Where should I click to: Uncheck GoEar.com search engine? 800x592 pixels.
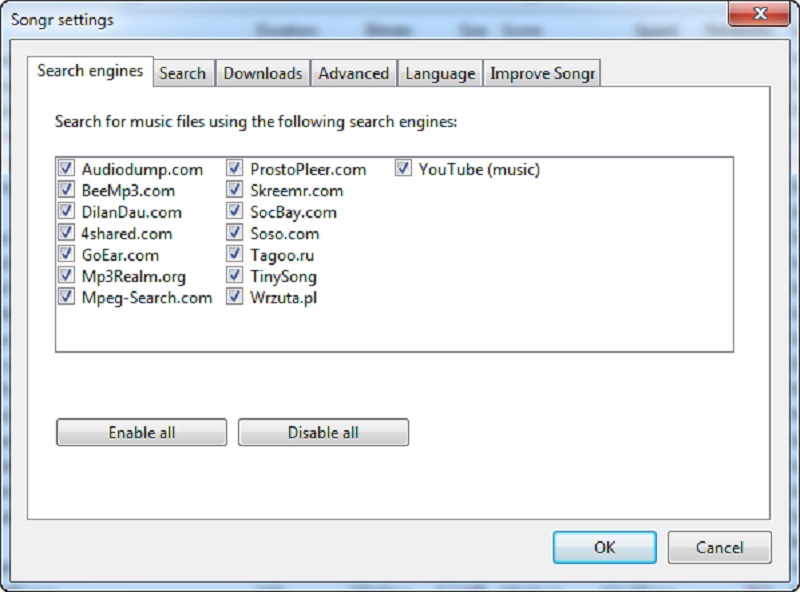coord(66,254)
